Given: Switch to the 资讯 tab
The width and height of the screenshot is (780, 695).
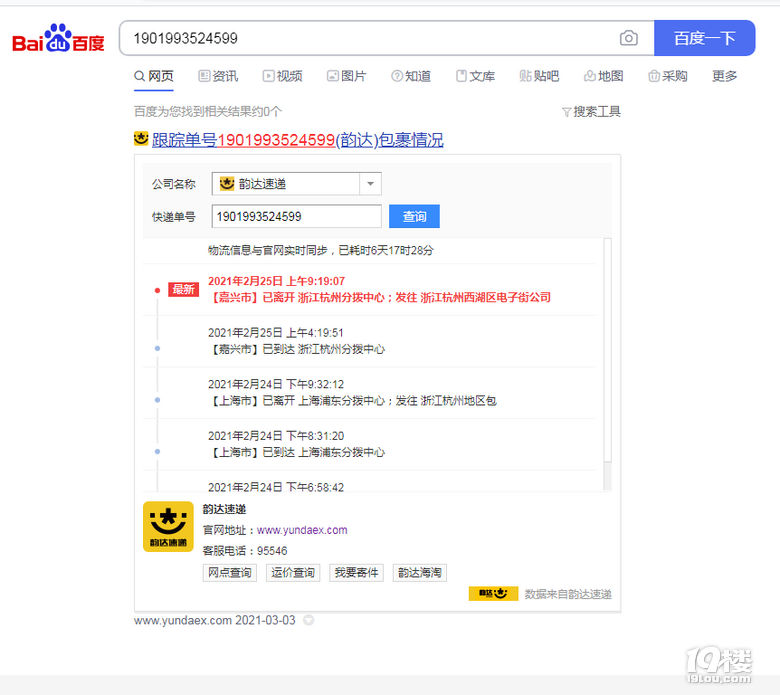Looking at the screenshot, I should coord(218,76).
